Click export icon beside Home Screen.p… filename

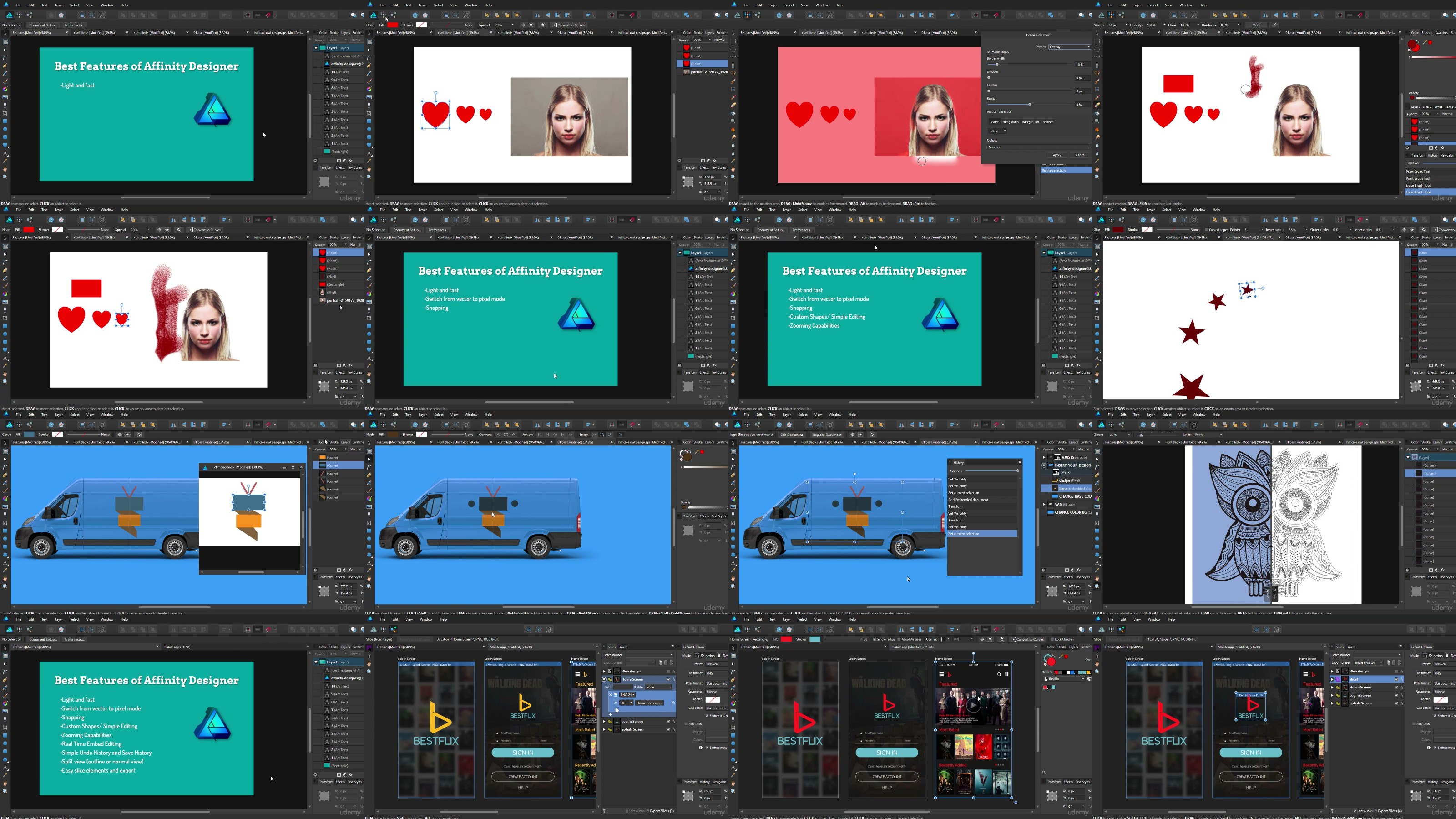tap(673, 703)
